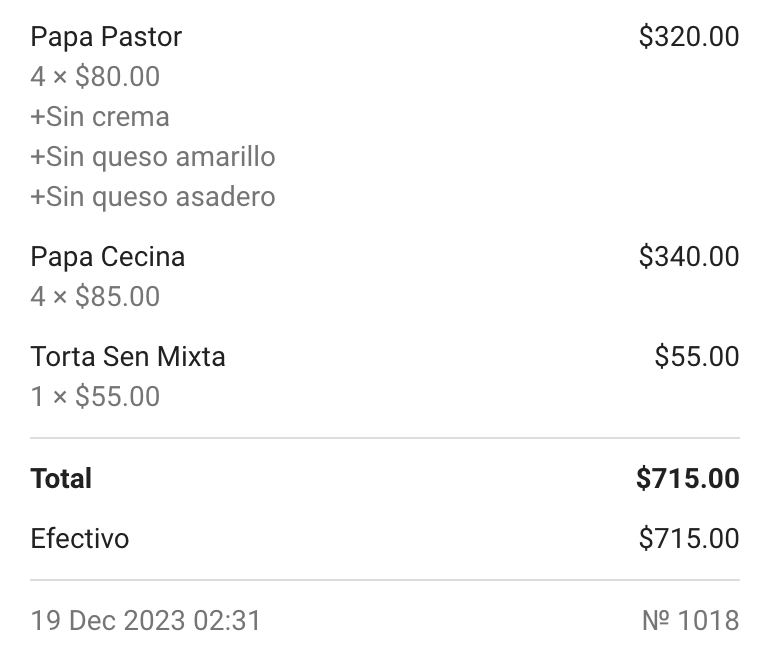Select the $340.00 Papa Cecina price
Image resolution: width=768 pixels, height=658 pixels.
coord(688,257)
